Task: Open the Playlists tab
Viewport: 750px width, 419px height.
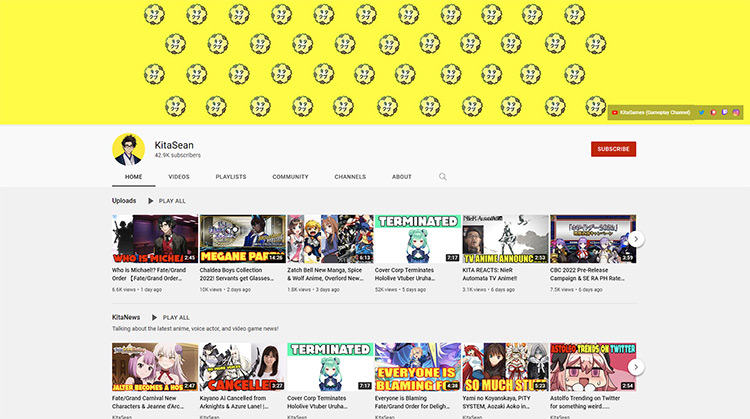Action: click(231, 176)
